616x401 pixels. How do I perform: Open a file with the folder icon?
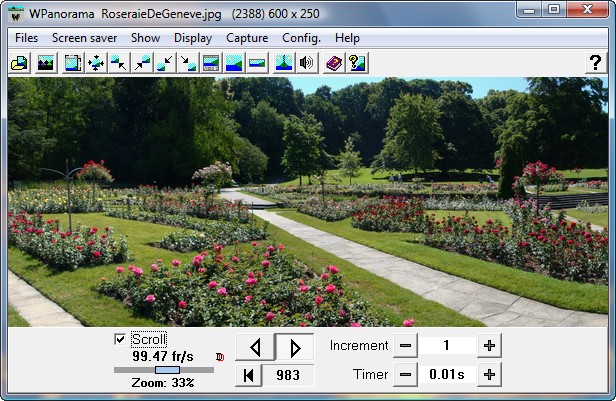coord(19,63)
